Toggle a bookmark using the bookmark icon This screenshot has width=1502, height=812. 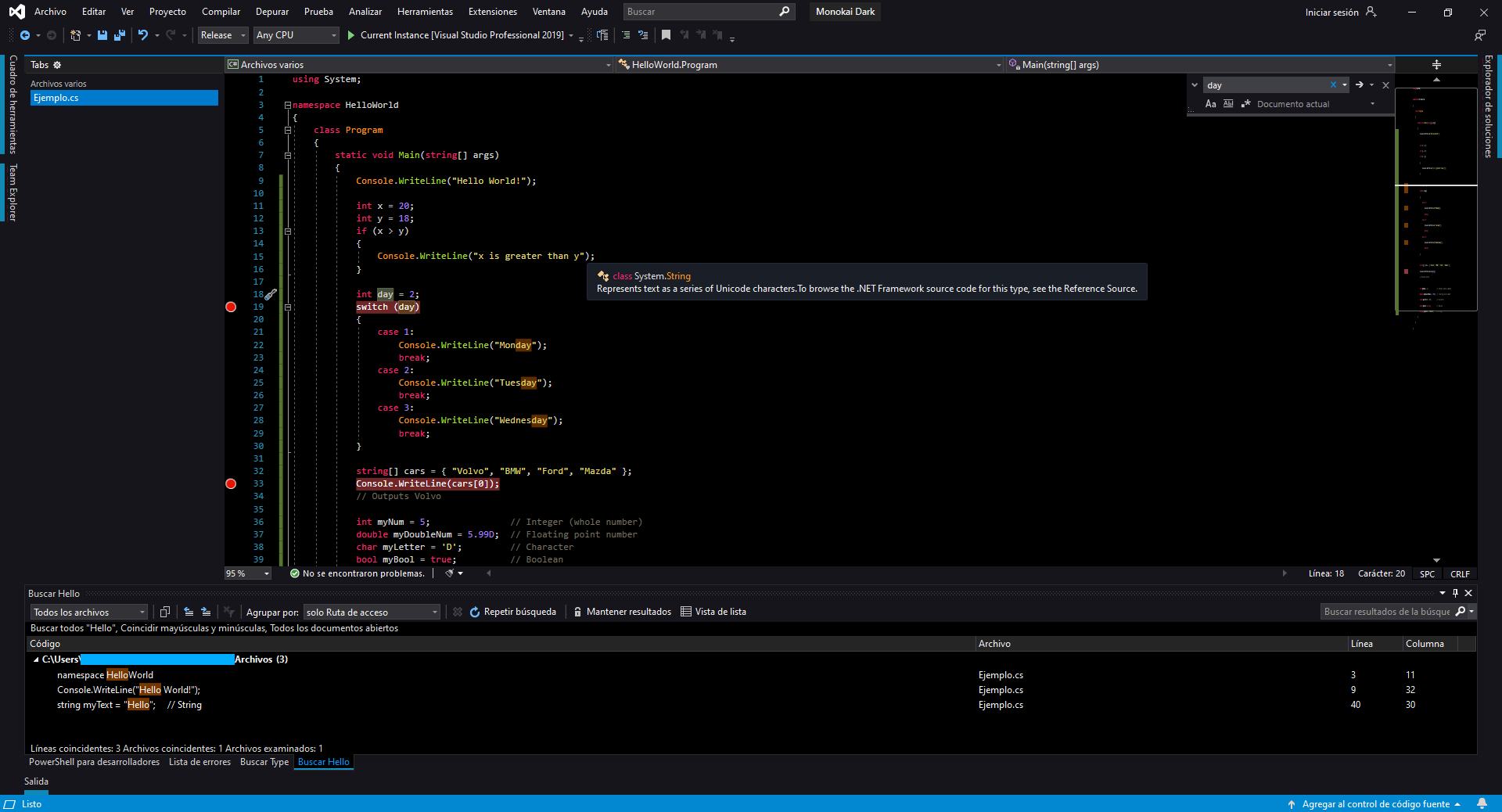(666, 35)
